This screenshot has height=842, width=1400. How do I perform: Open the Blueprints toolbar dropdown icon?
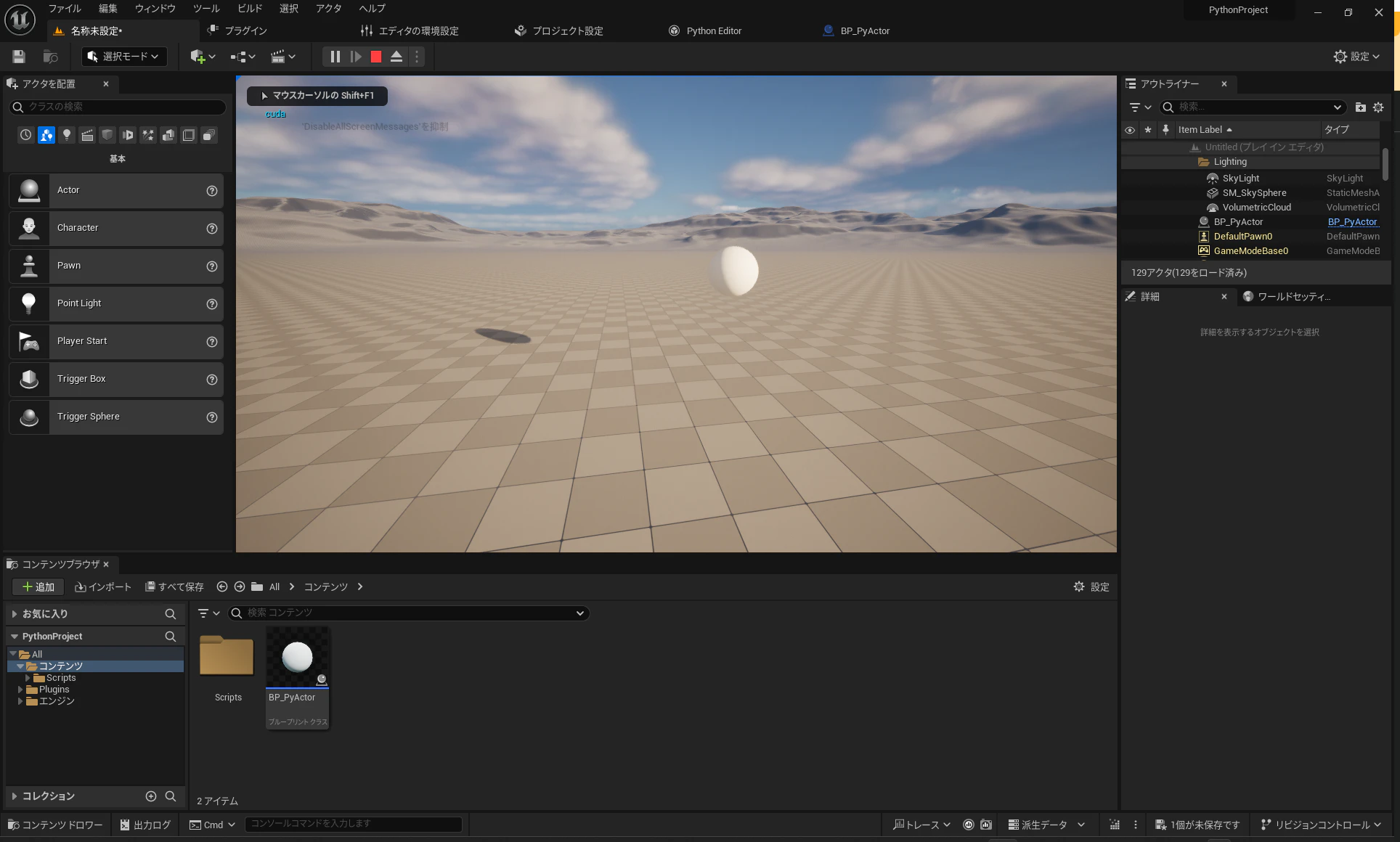click(x=243, y=57)
